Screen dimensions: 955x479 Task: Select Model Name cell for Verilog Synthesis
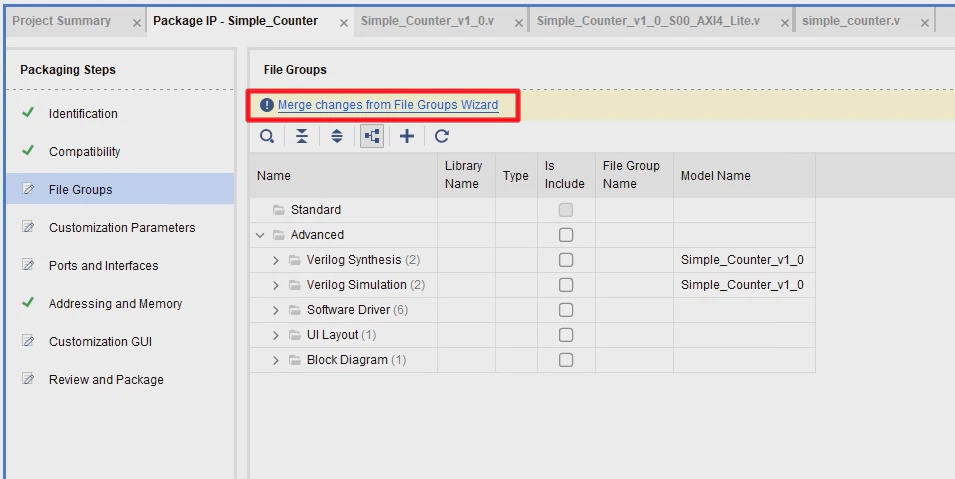[x=744, y=260]
